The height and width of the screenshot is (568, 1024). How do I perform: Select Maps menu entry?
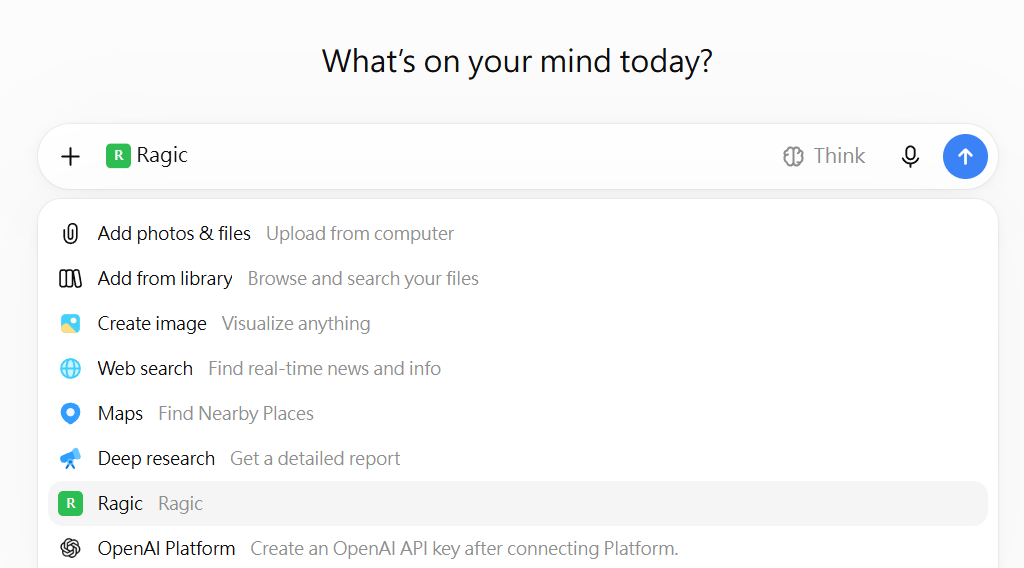[517, 414]
